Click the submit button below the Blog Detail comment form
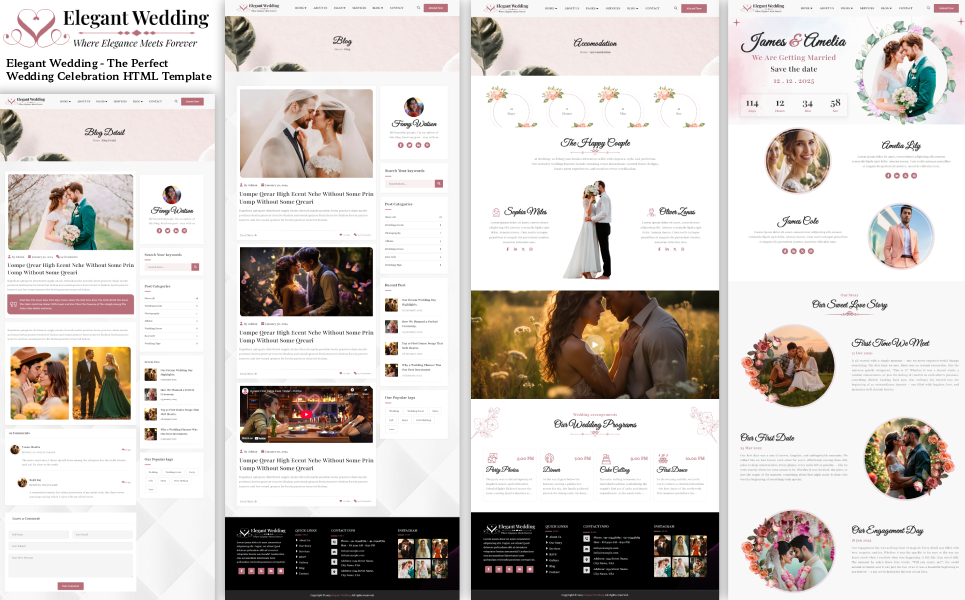The width and height of the screenshot is (965, 600). [70, 586]
